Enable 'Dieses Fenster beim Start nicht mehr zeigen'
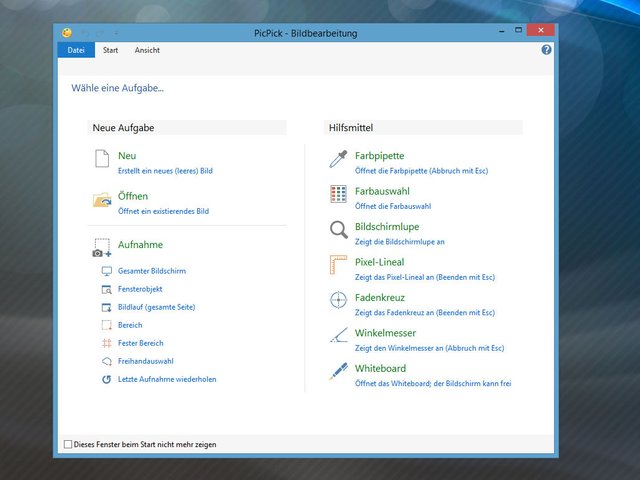This screenshot has height=480, width=640. (x=68, y=444)
